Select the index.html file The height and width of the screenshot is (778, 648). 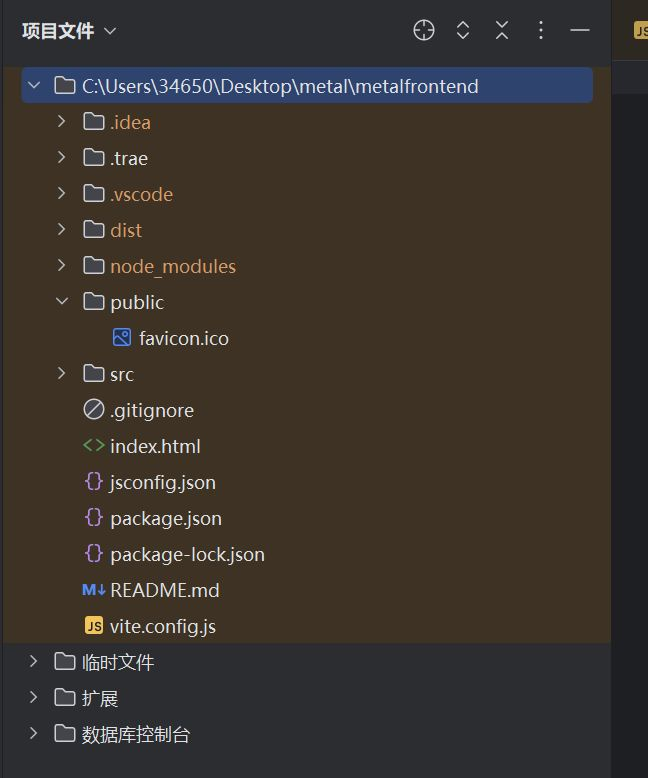(x=155, y=446)
